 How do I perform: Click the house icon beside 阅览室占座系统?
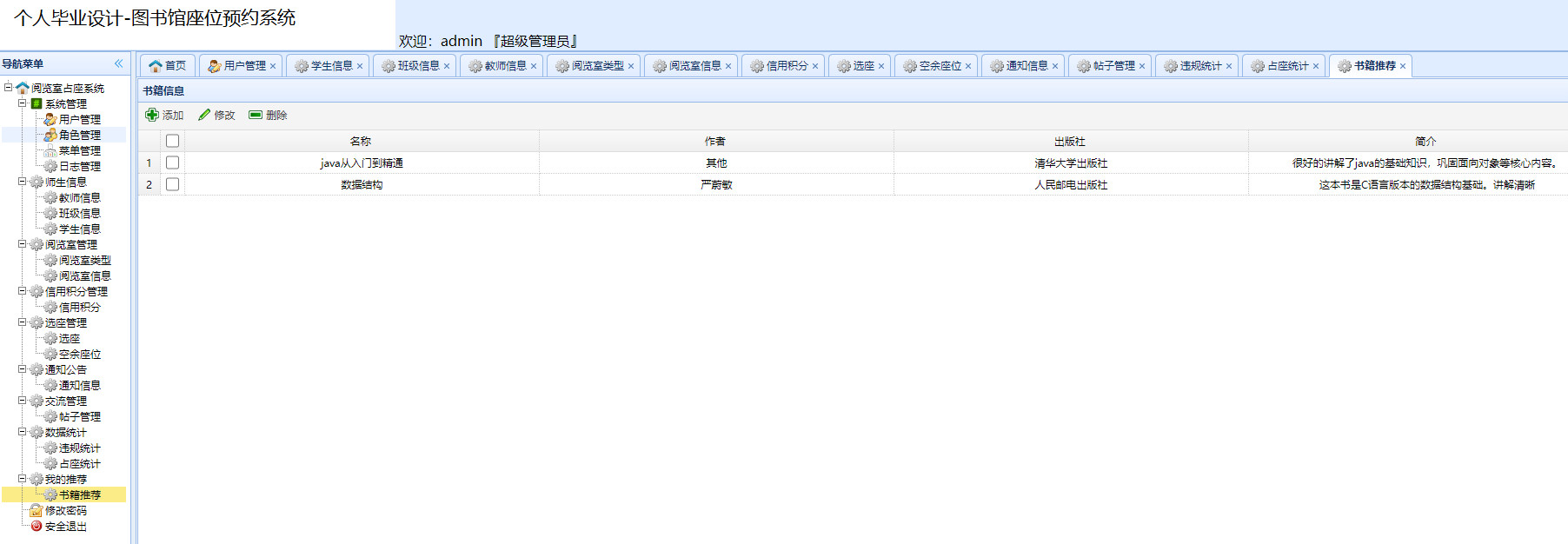[x=23, y=88]
